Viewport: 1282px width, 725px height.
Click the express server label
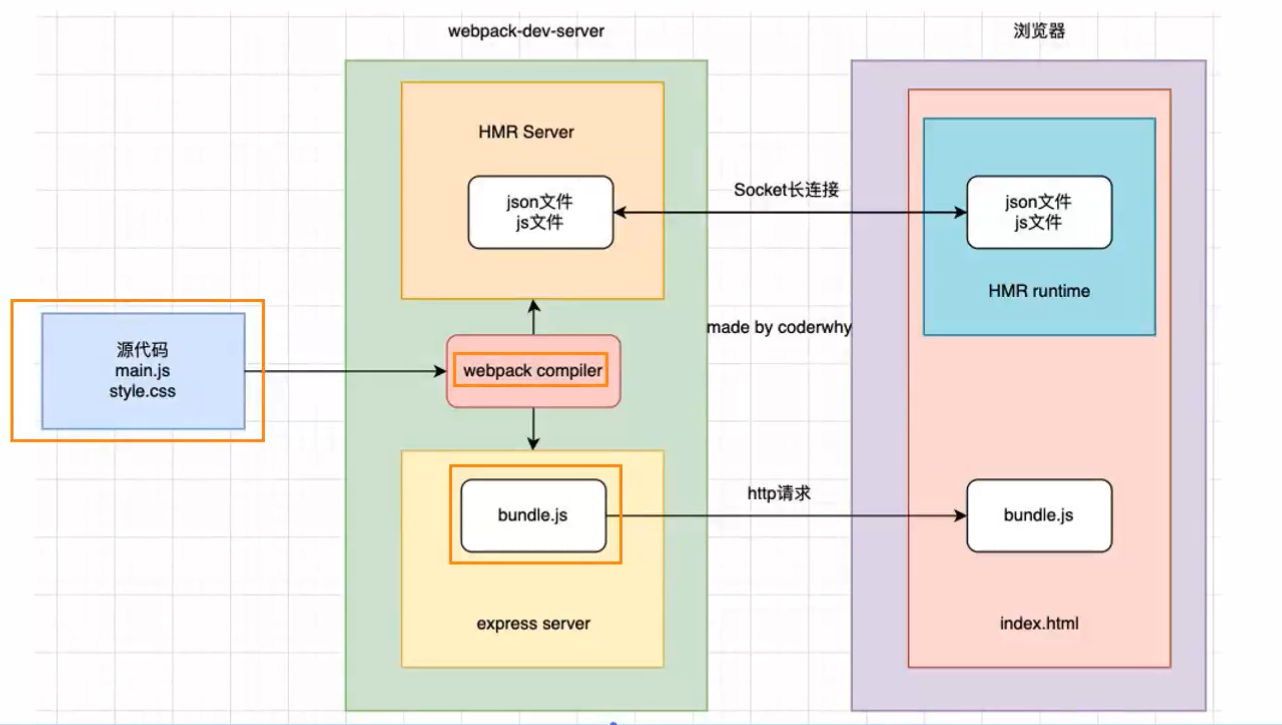click(533, 623)
